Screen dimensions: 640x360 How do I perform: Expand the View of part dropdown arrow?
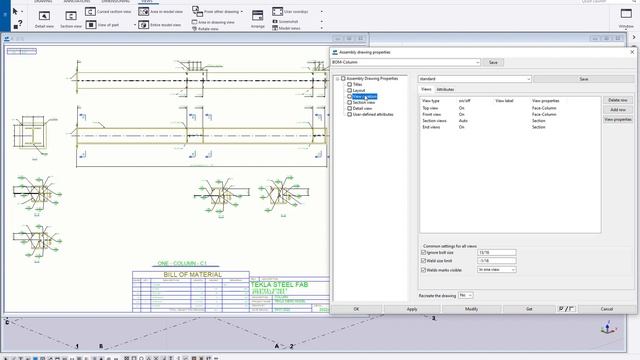pyautogui.click(x=135, y=25)
